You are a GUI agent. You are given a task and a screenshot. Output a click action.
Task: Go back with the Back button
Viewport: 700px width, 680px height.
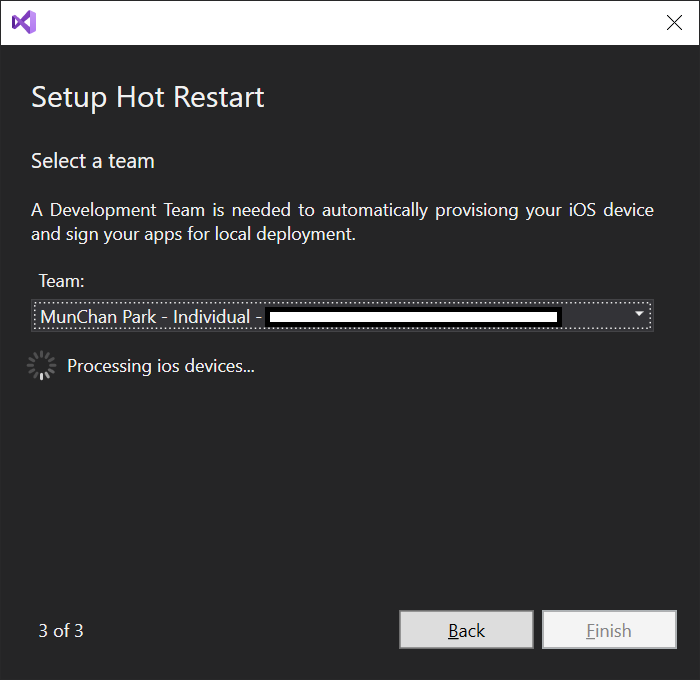pyautogui.click(x=466, y=630)
